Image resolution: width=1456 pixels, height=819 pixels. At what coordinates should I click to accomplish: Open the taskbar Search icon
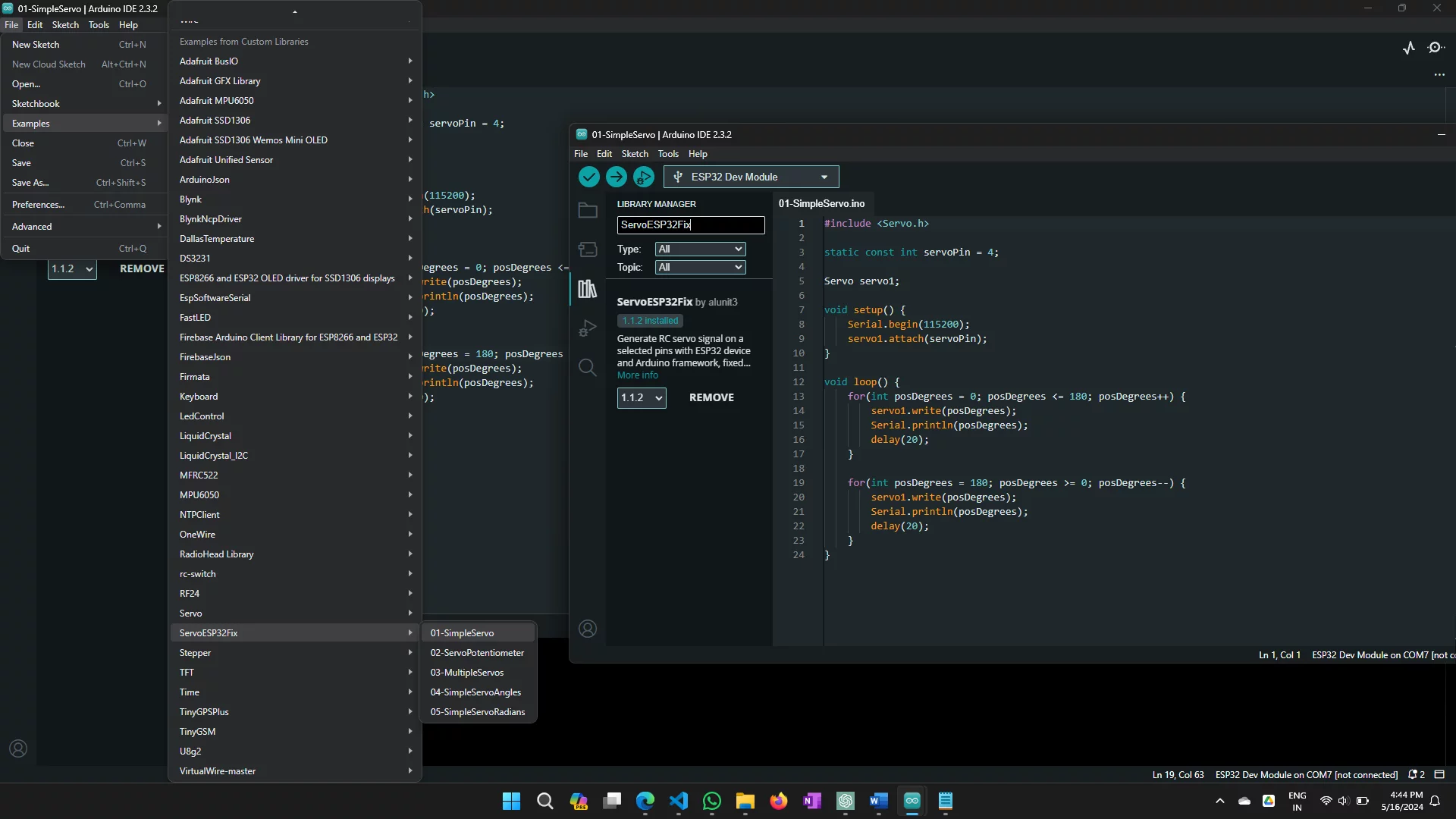pyautogui.click(x=544, y=801)
